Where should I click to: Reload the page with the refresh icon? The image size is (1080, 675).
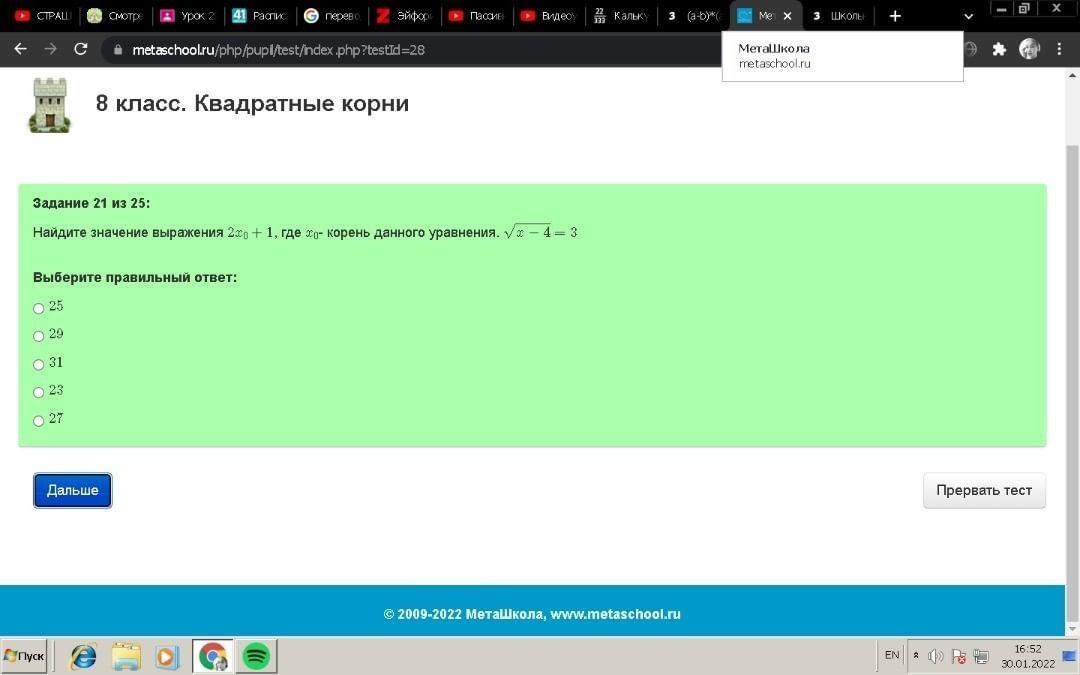click(81, 49)
